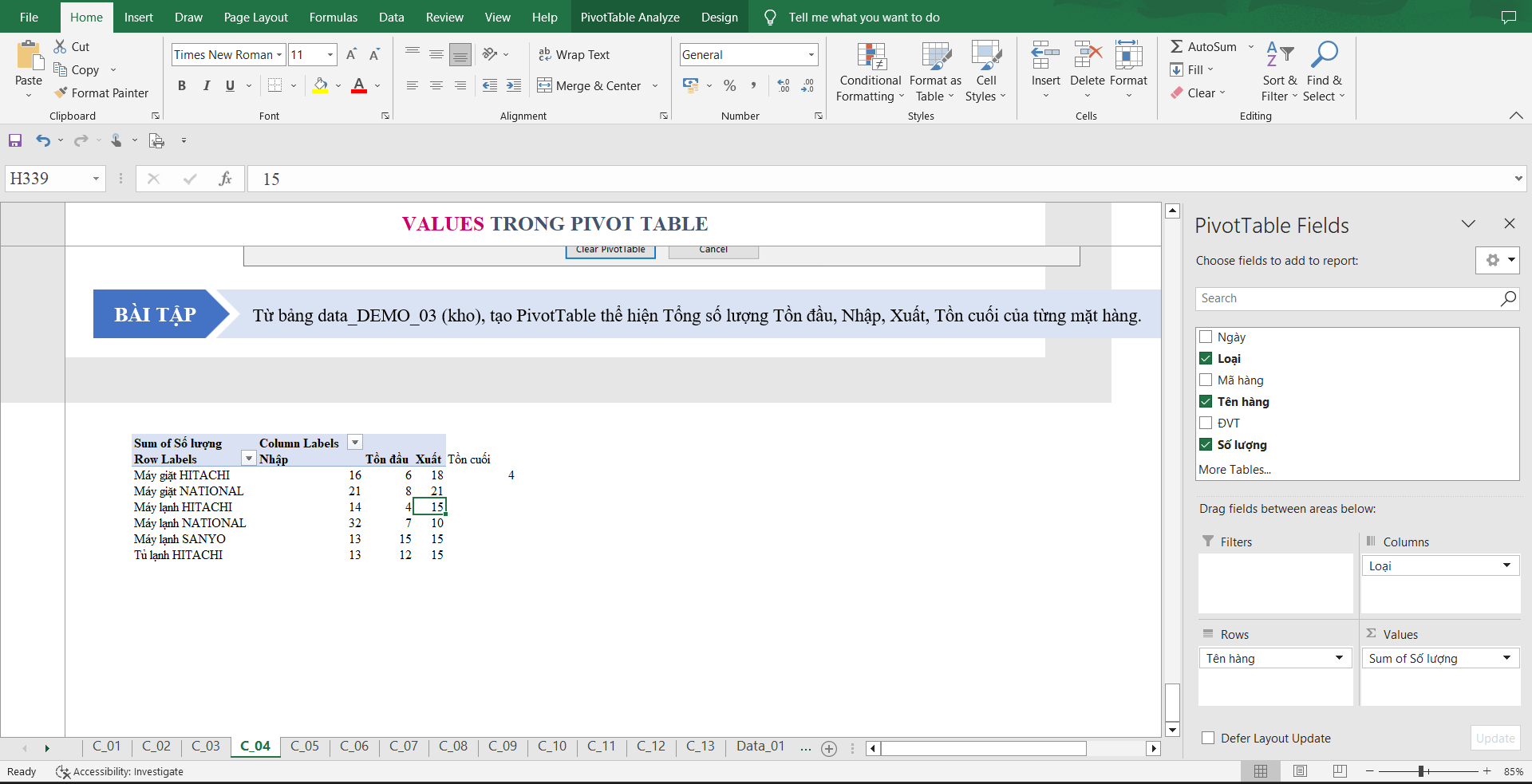Click the vertical scrollbar down arrow
This screenshot has height=784, width=1532.
tap(1172, 729)
